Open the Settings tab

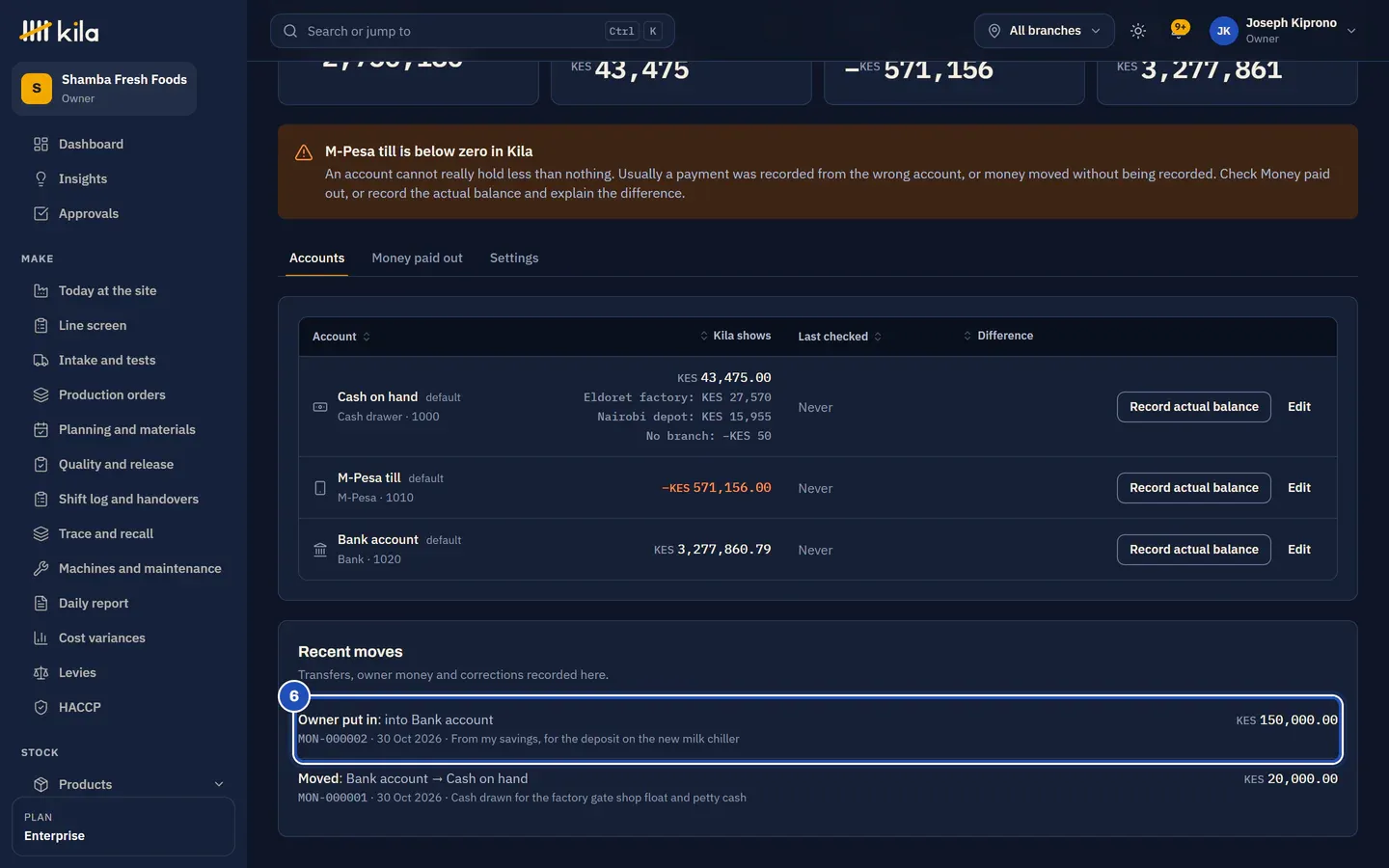514,258
